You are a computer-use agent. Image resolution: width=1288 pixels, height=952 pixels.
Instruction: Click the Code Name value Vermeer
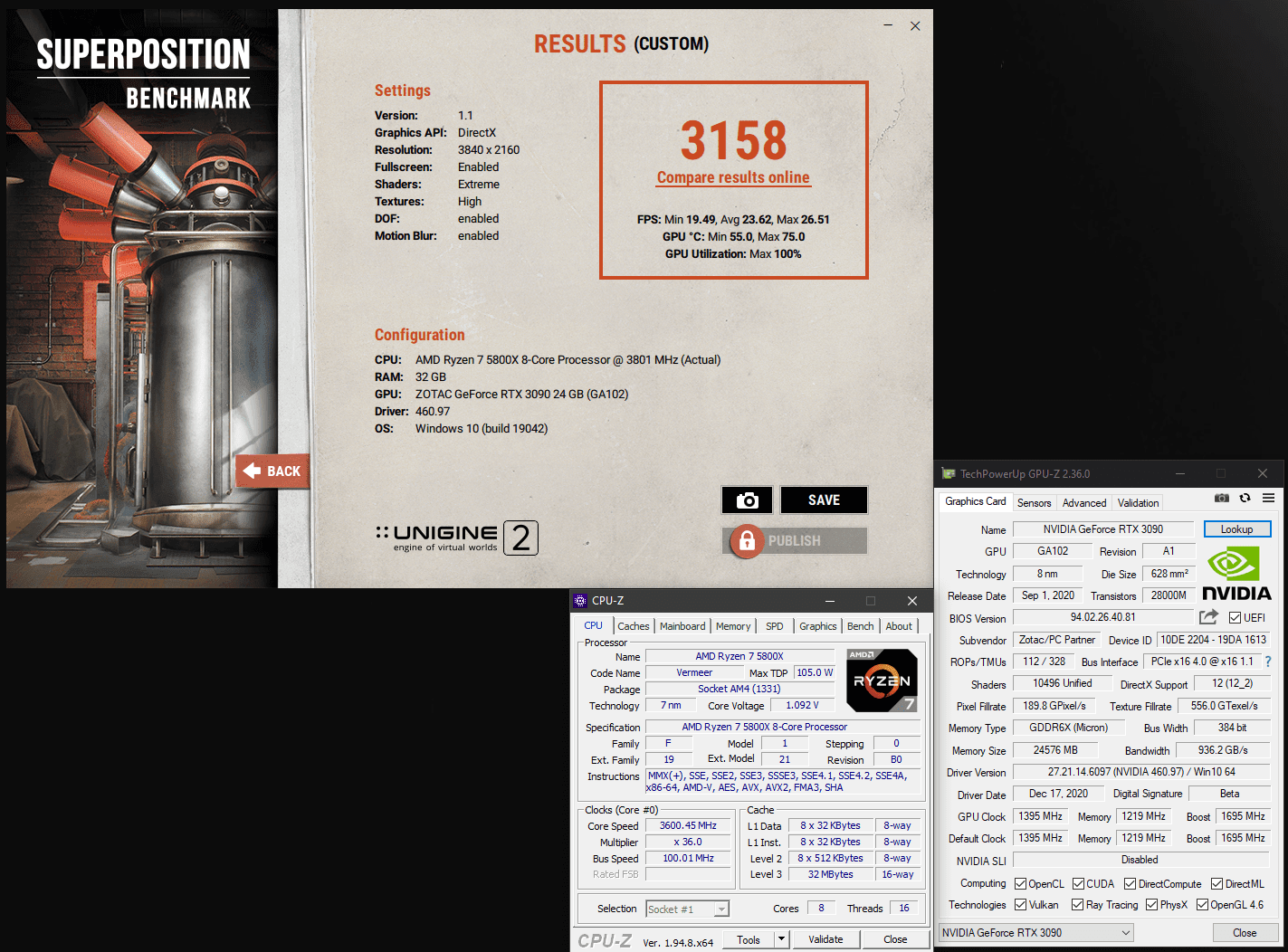[694, 672]
